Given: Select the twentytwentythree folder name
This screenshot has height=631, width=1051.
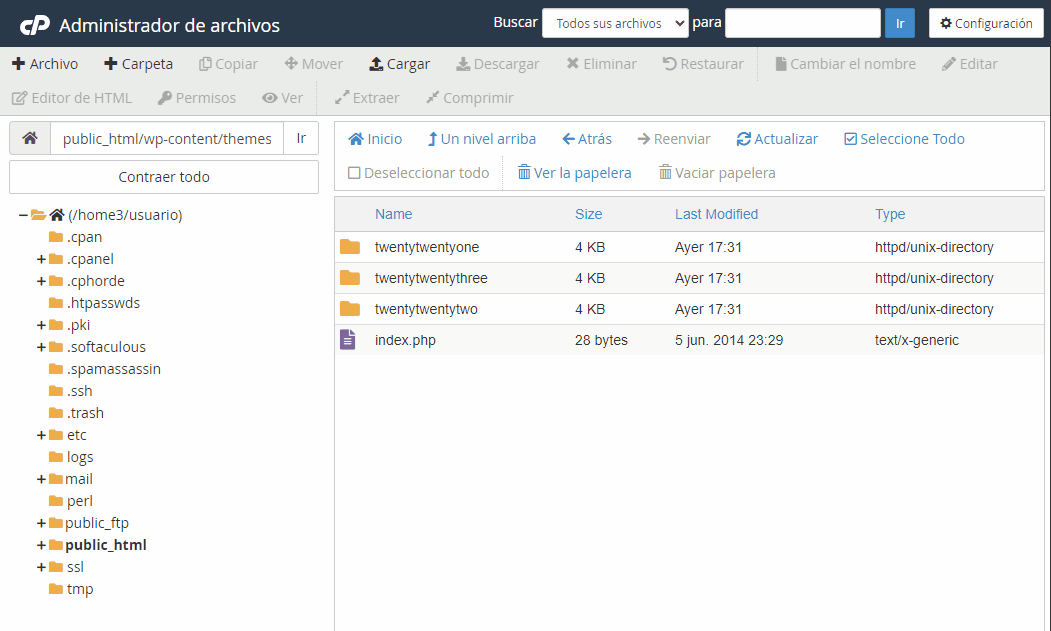Looking at the screenshot, I should coord(431,278).
